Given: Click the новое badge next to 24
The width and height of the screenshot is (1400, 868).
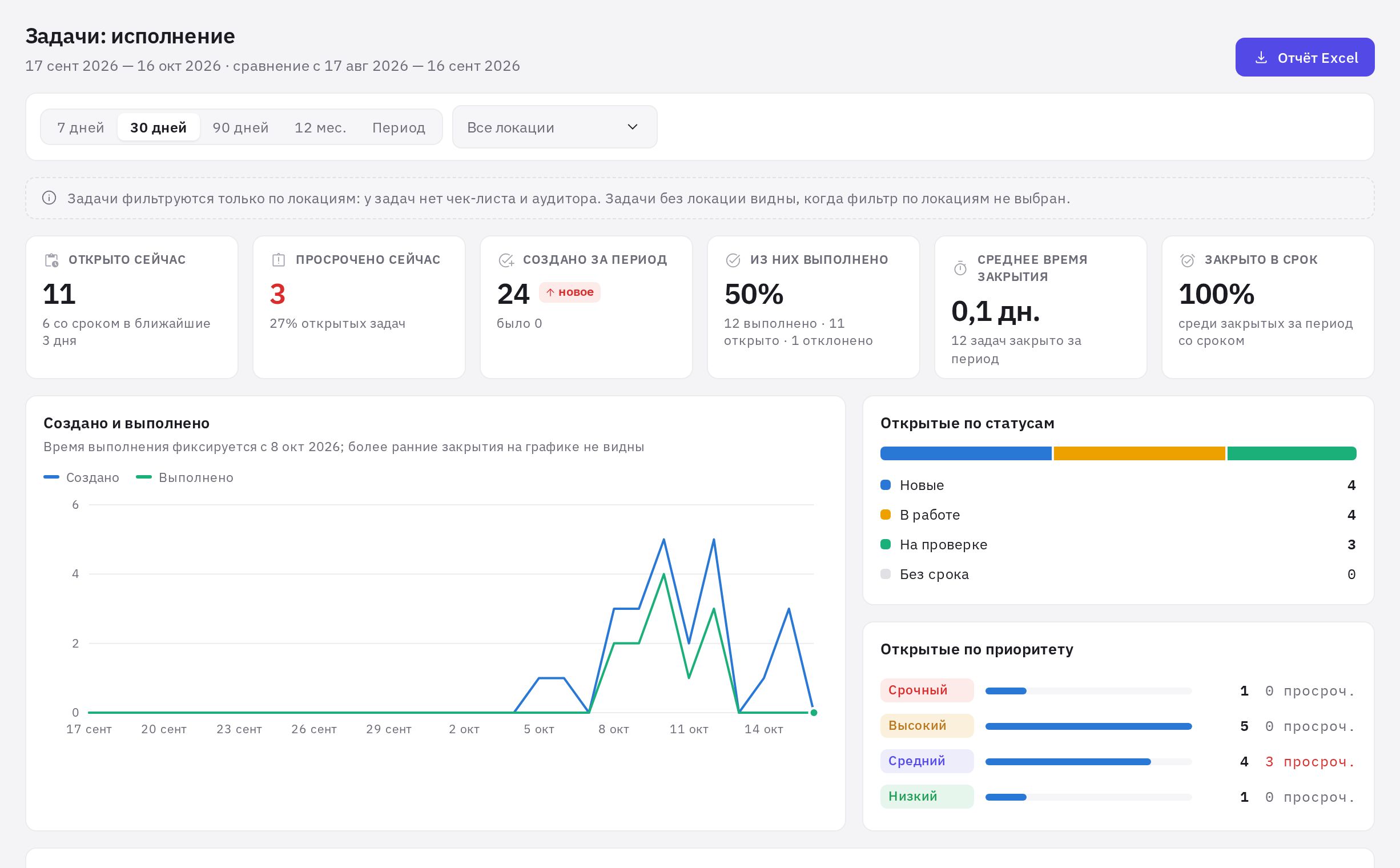Looking at the screenshot, I should tap(569, 292).
